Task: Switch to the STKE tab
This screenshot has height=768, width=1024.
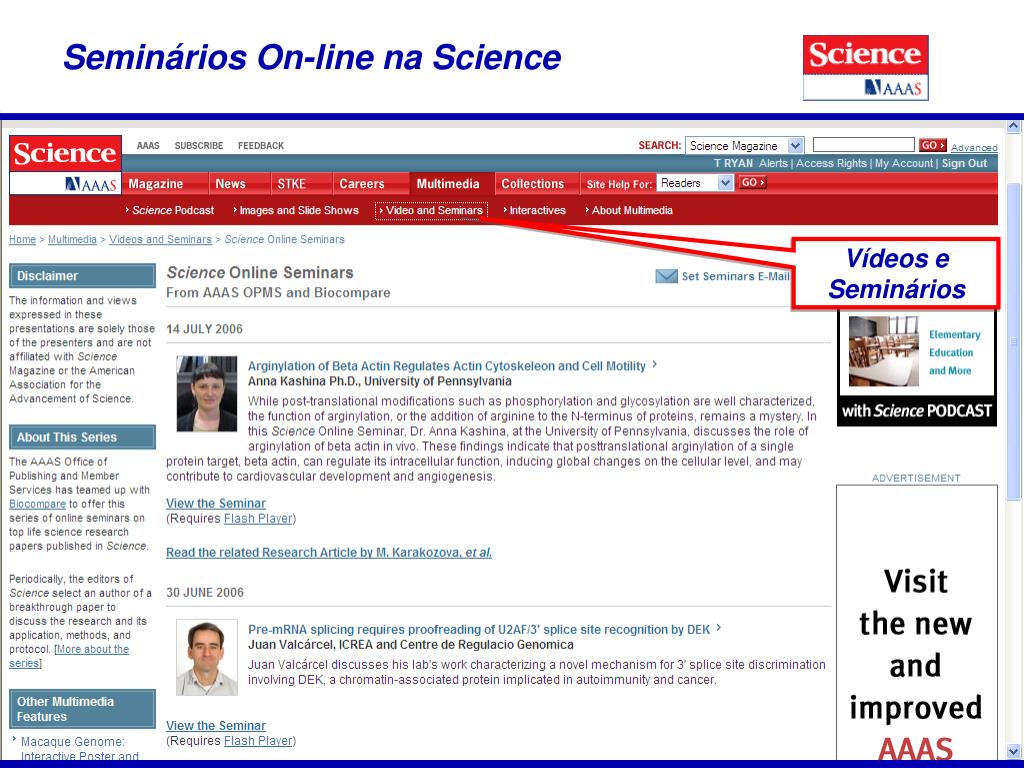Action: tap(291, 184)
